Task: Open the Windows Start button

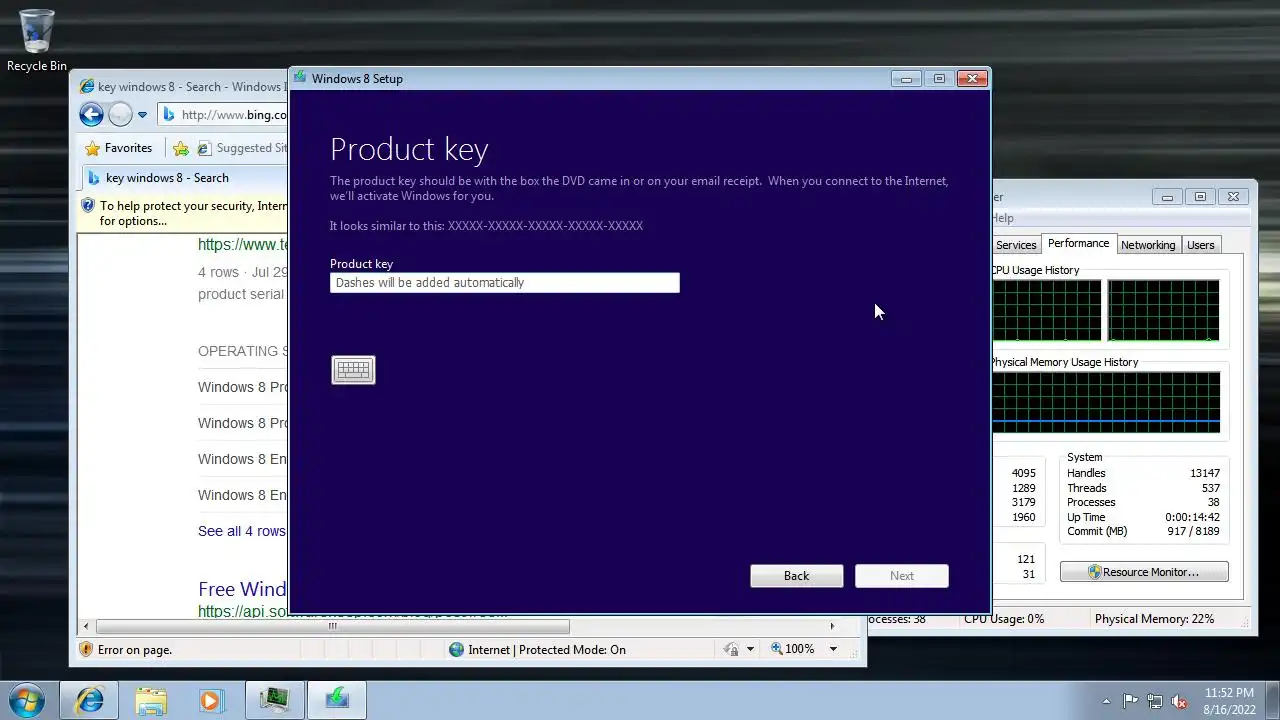Action: pos(27,700)
